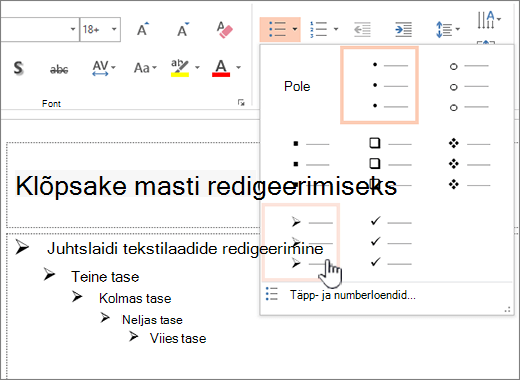
Task: Open the font name combo box dropdown
Action: pyautogui.click(x=73, y=29)
